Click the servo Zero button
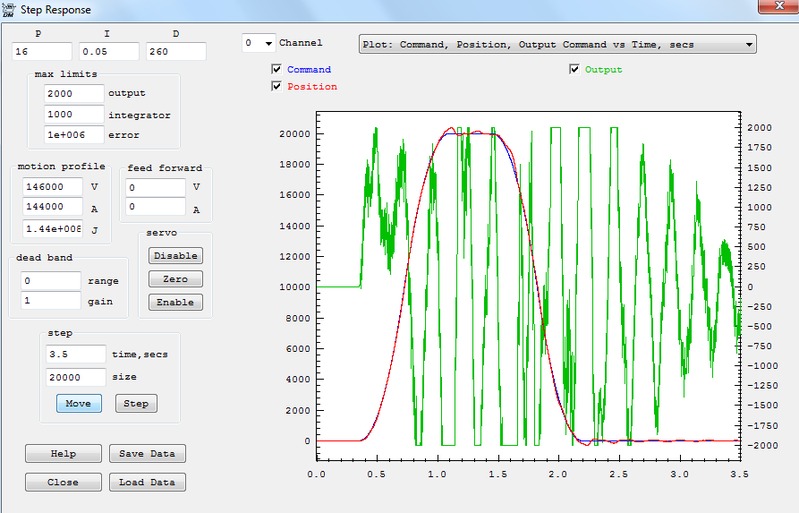 click(x=175, y=279)
